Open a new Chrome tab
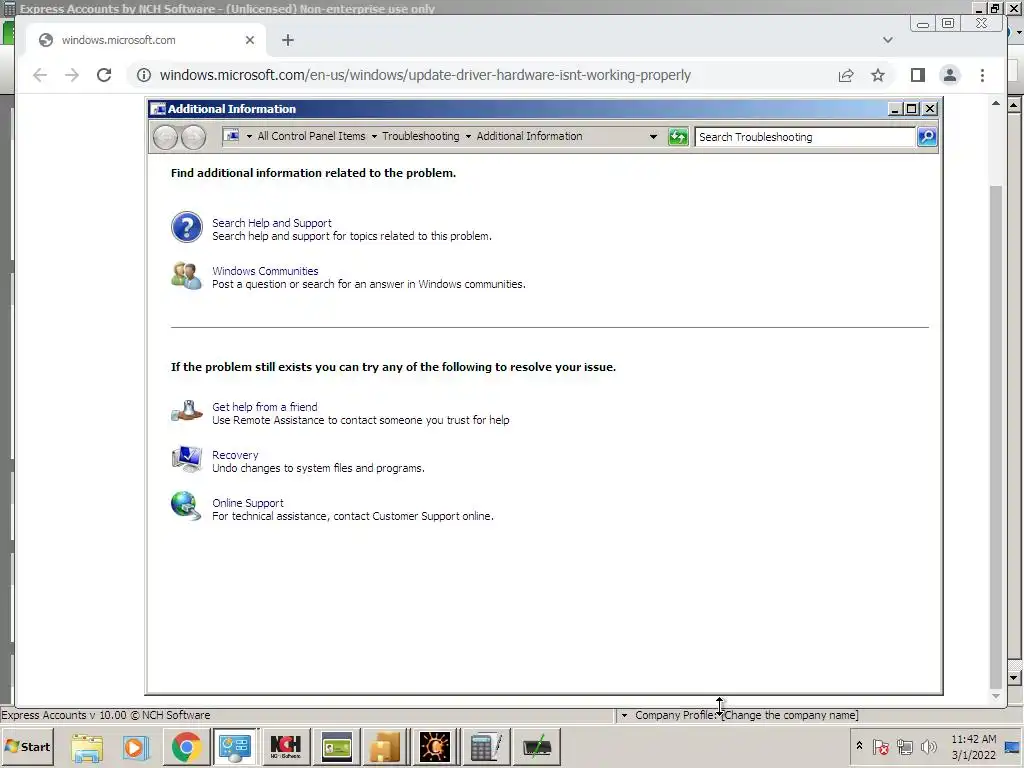Viewport: 1024px width, 768px height. (x=288, y=40)
